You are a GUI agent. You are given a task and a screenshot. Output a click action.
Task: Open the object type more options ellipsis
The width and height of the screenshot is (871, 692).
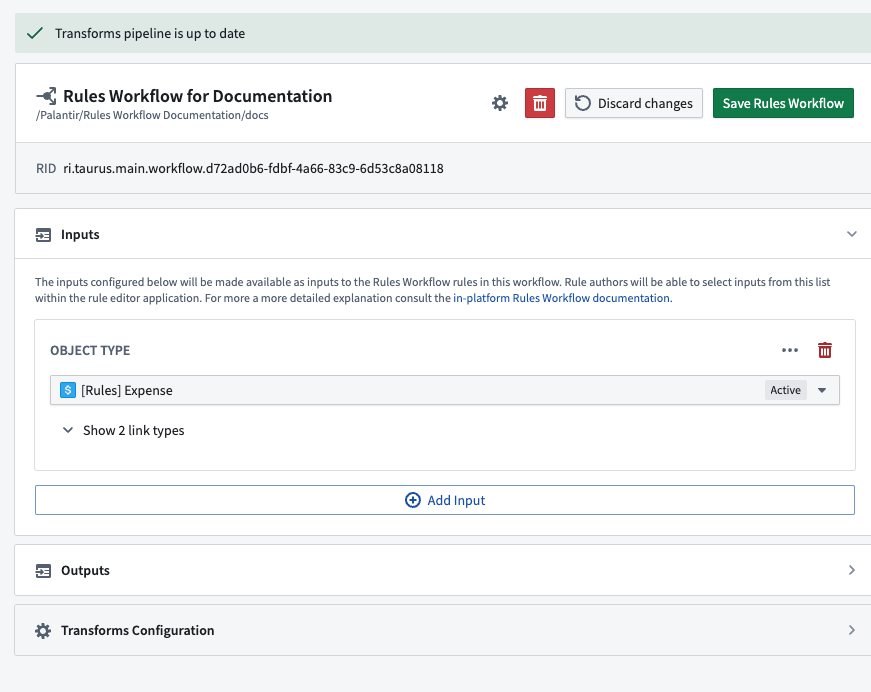pos(790,350)
